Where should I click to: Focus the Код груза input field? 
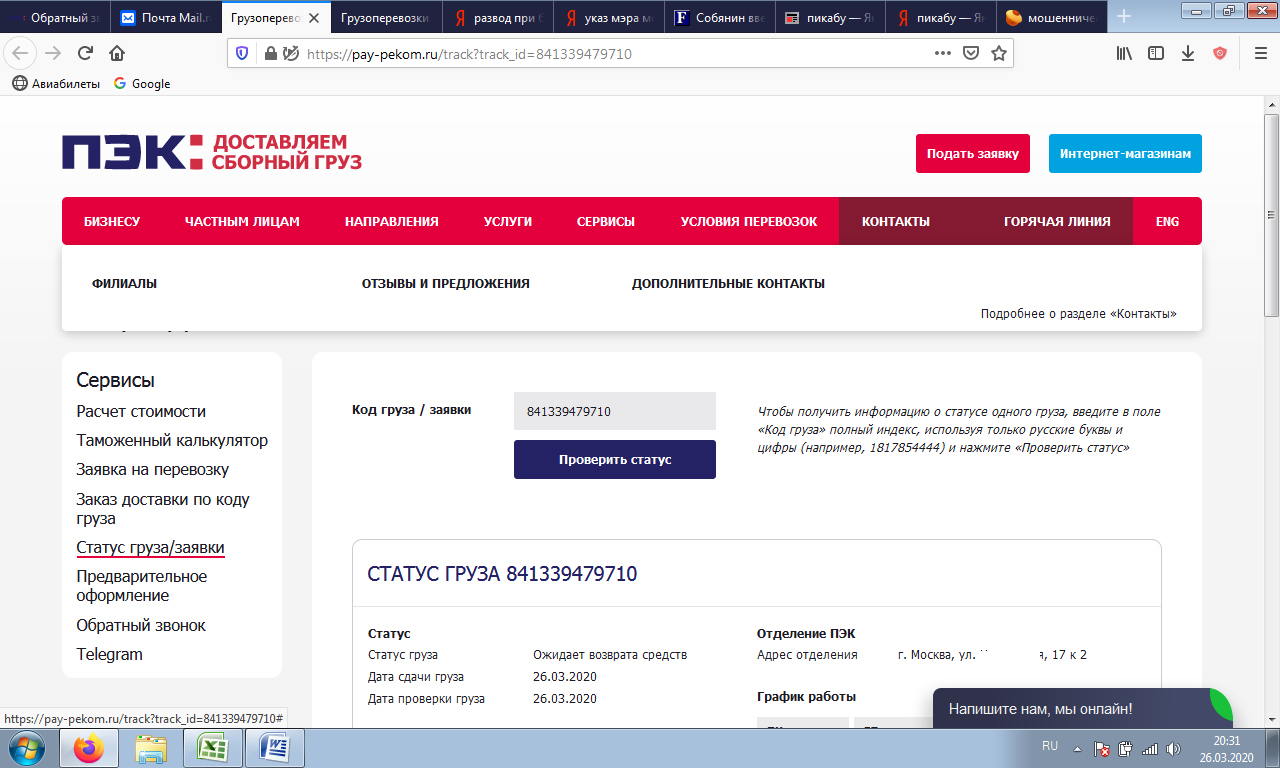pos(615,411)
